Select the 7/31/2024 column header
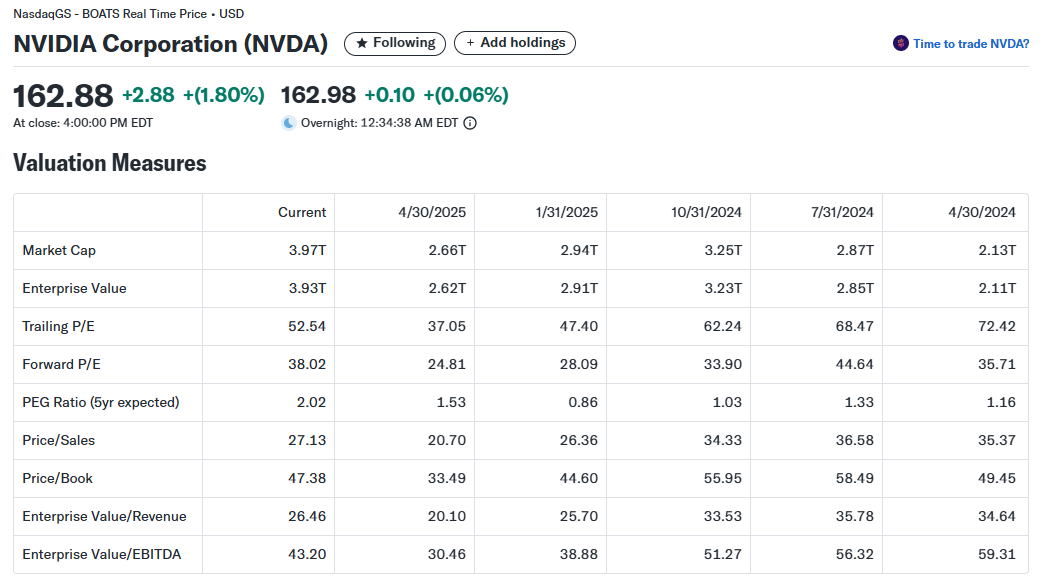Screen dimensions: 1040x578 tap(842, 212)
